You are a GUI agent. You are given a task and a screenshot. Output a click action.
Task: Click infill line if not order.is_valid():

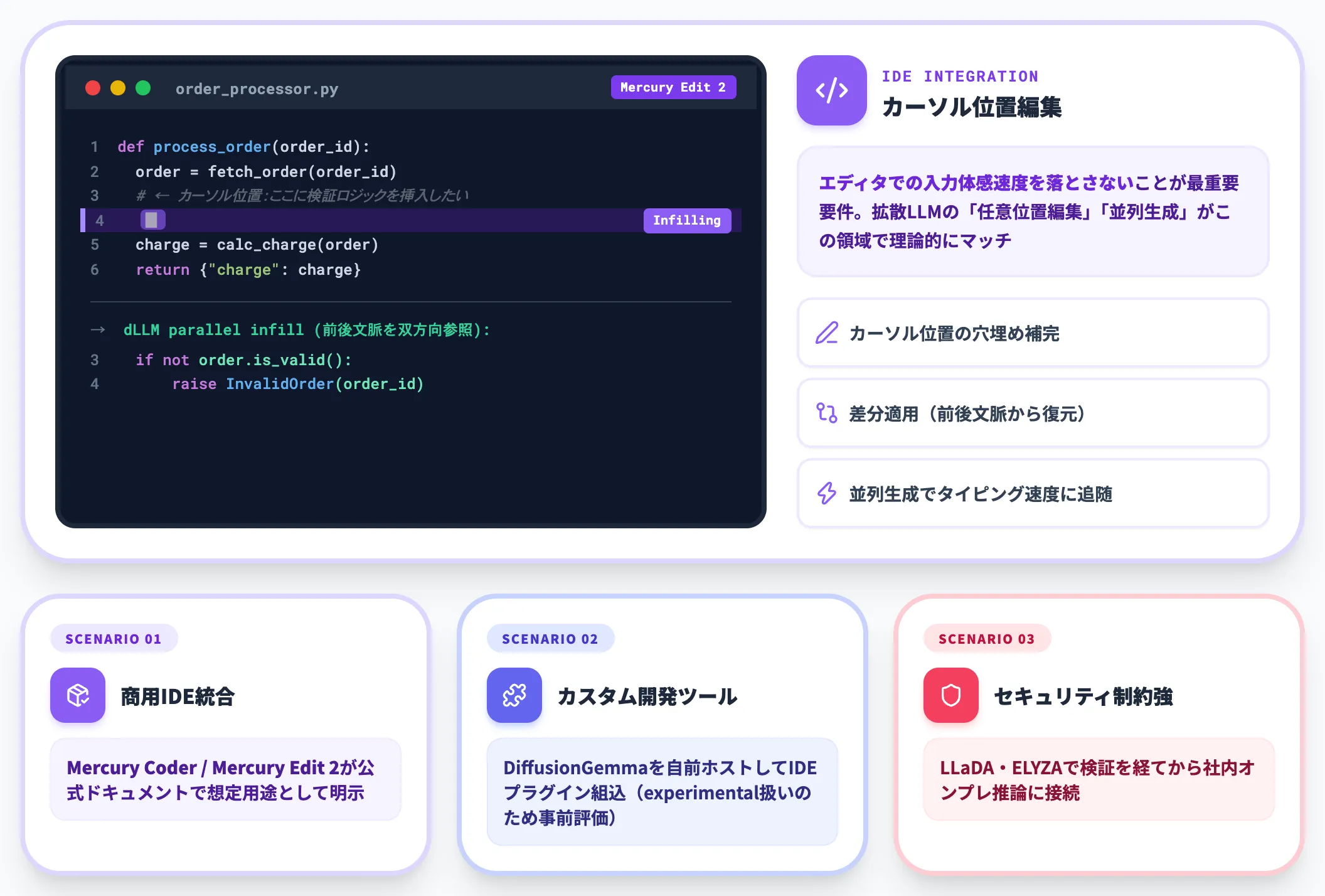tap(243, 360)
